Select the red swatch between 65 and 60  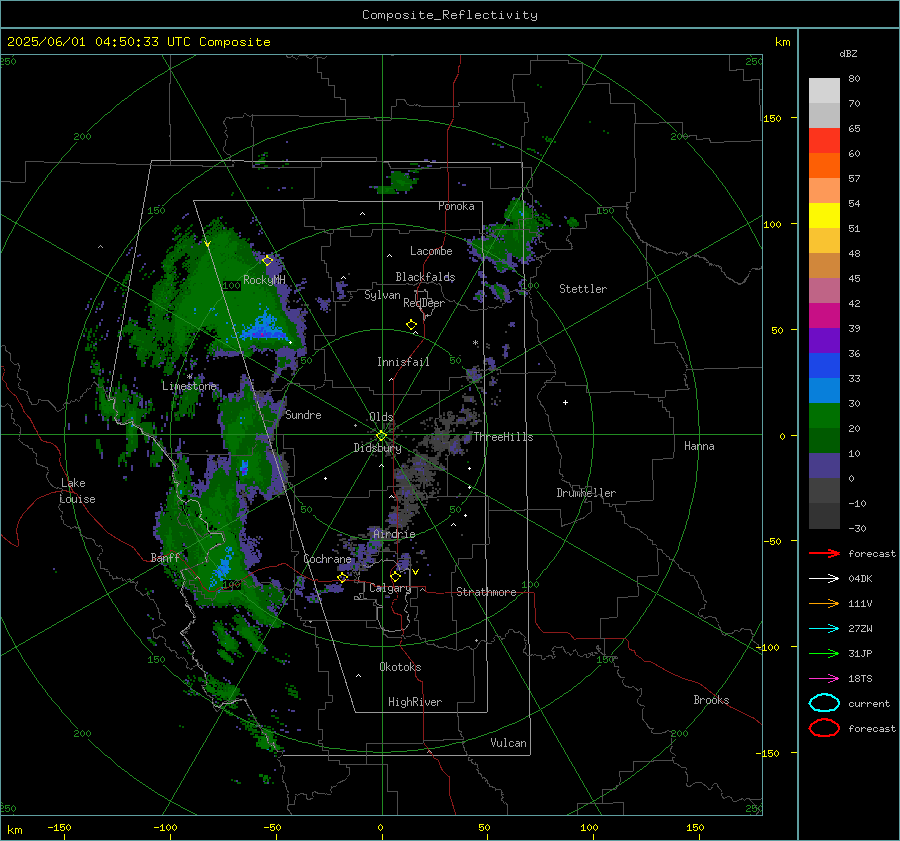824,141
